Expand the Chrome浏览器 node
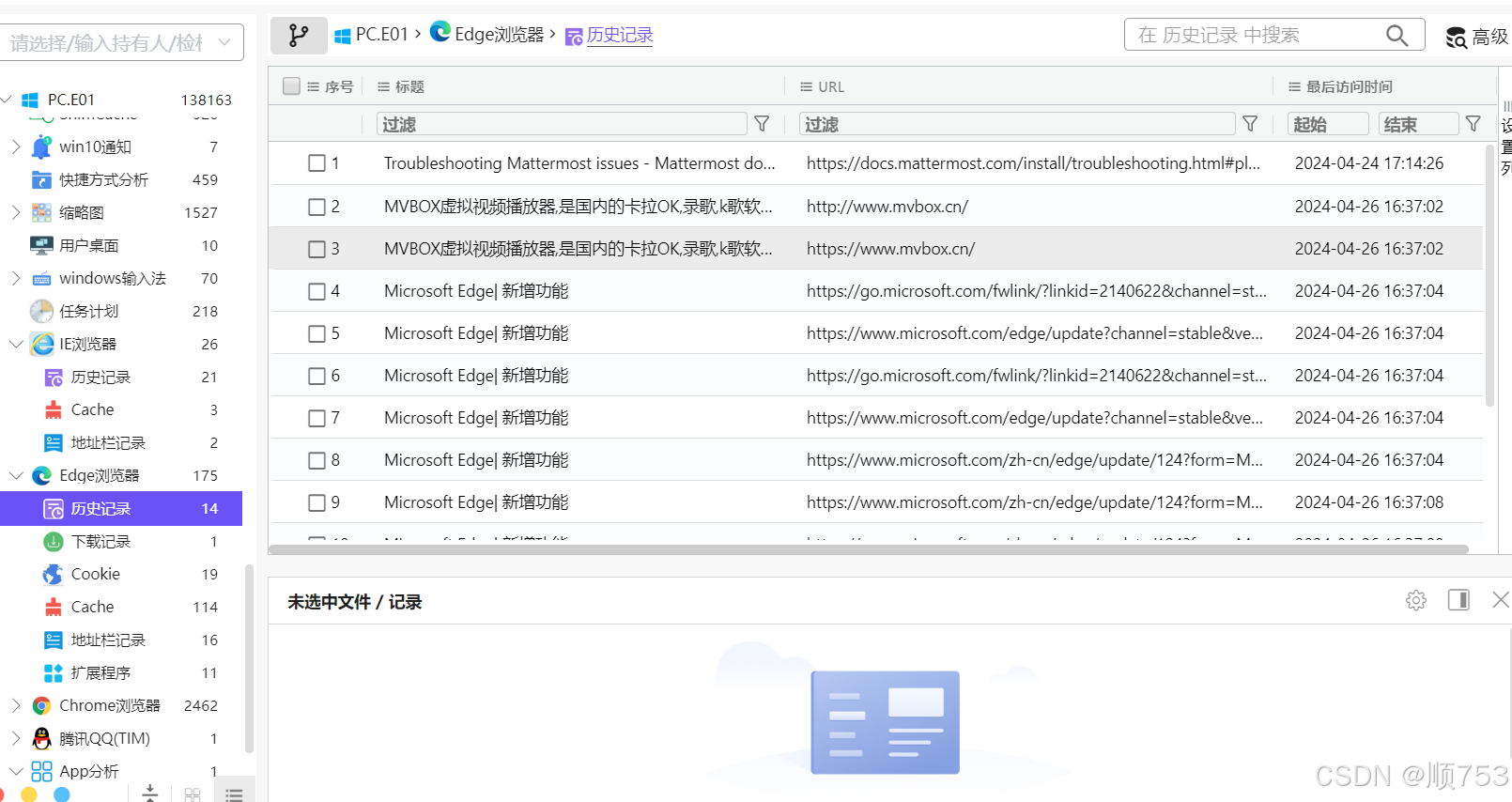The image size is (1512, 802). pyautogui.click(x=16, y=705)
